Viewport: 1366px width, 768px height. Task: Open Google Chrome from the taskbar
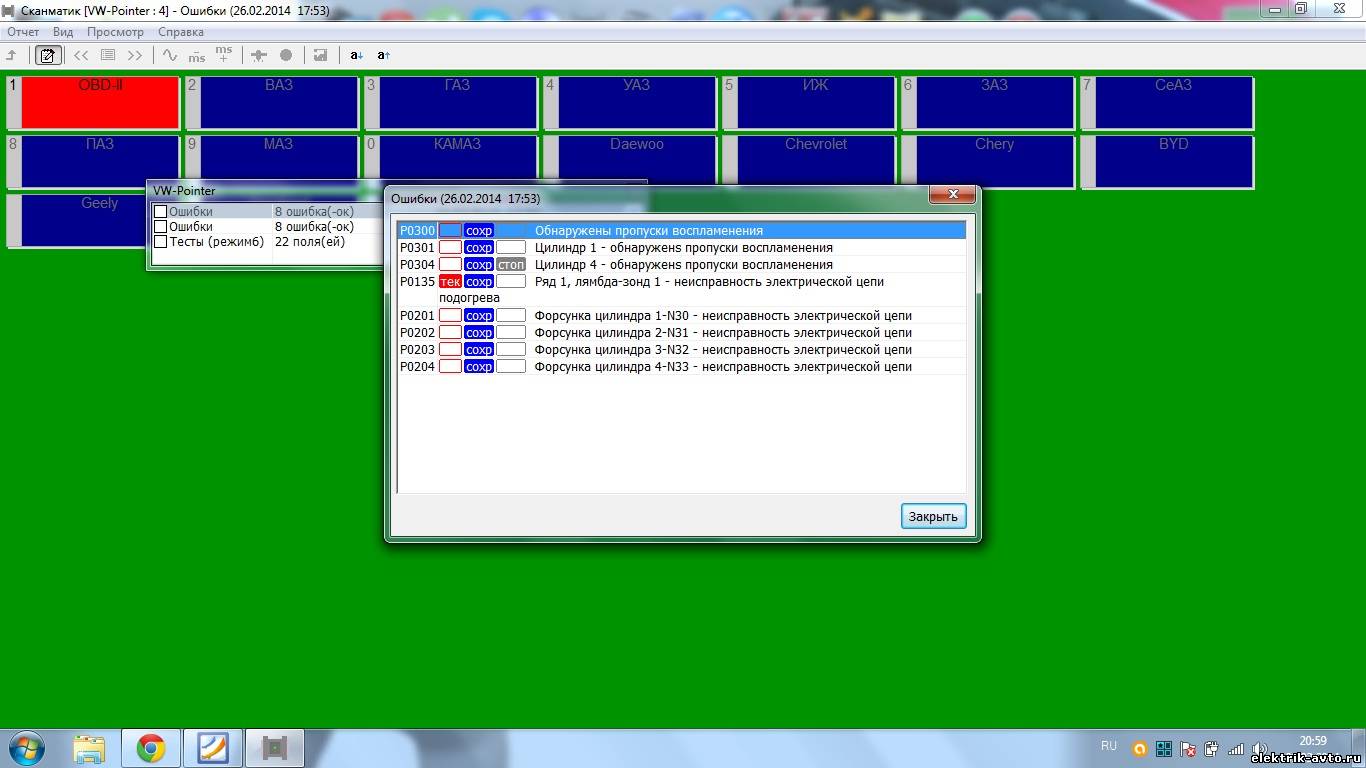tap(151, 747)
